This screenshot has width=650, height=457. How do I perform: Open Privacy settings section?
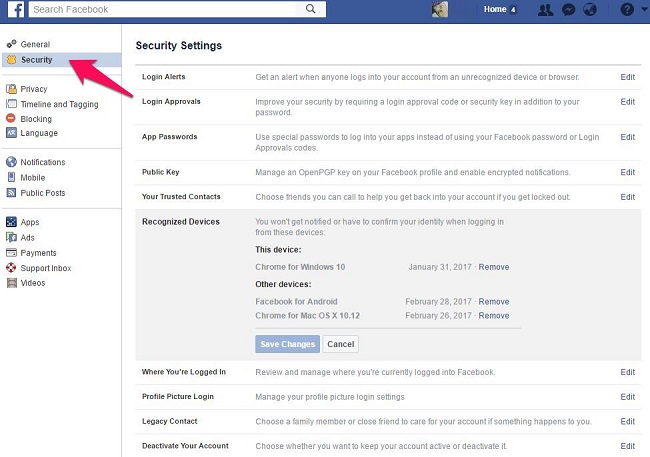pyautogui.click(x=34, y=89)
